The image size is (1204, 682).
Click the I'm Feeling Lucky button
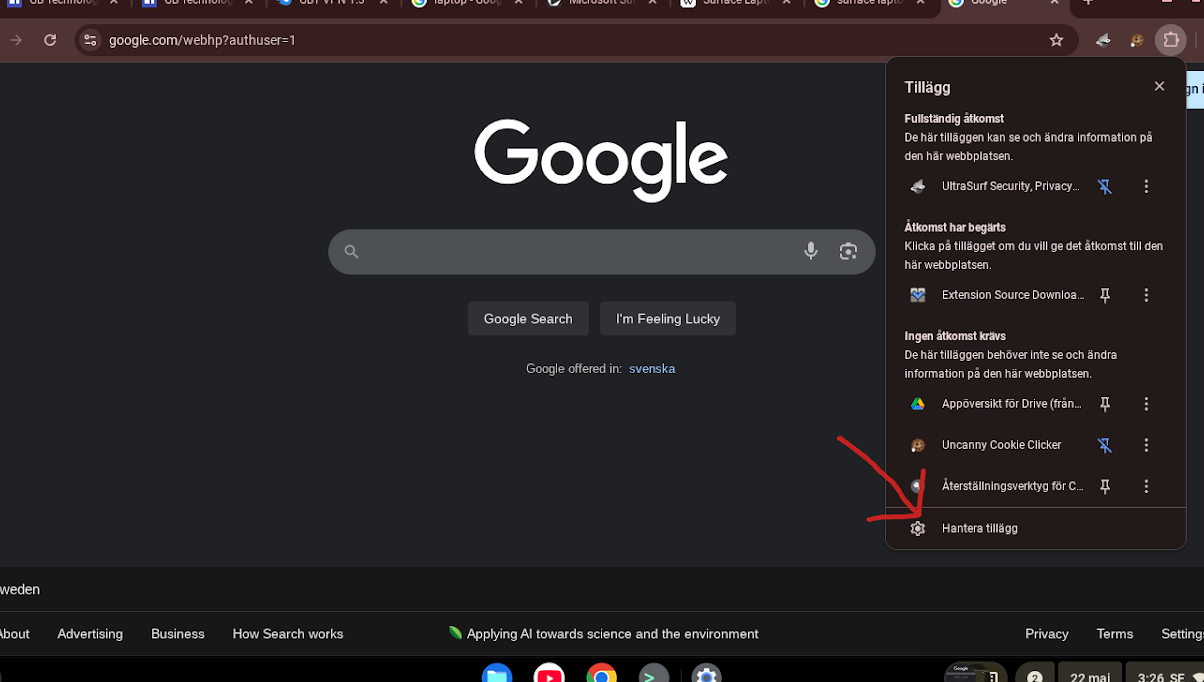tap(668, 318)
